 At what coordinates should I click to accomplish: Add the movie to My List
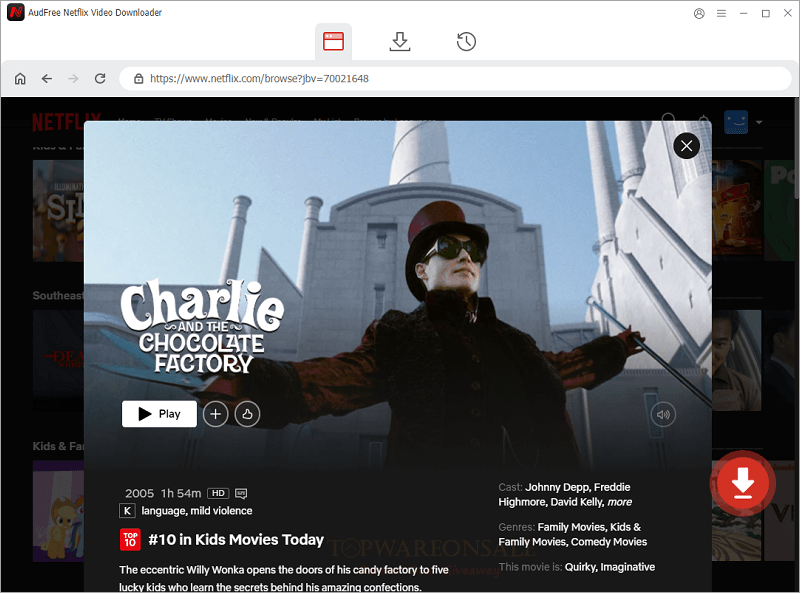pos(215,414)
